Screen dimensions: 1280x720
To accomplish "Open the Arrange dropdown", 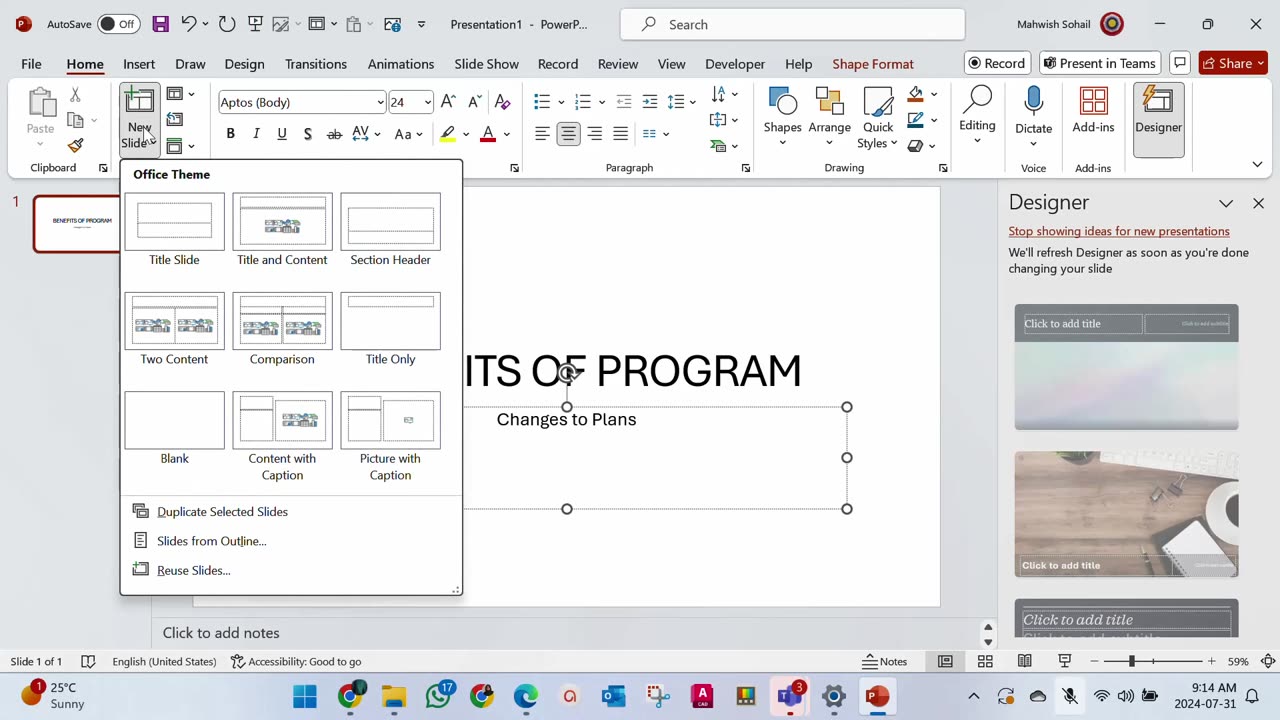I will click(829, 116).
